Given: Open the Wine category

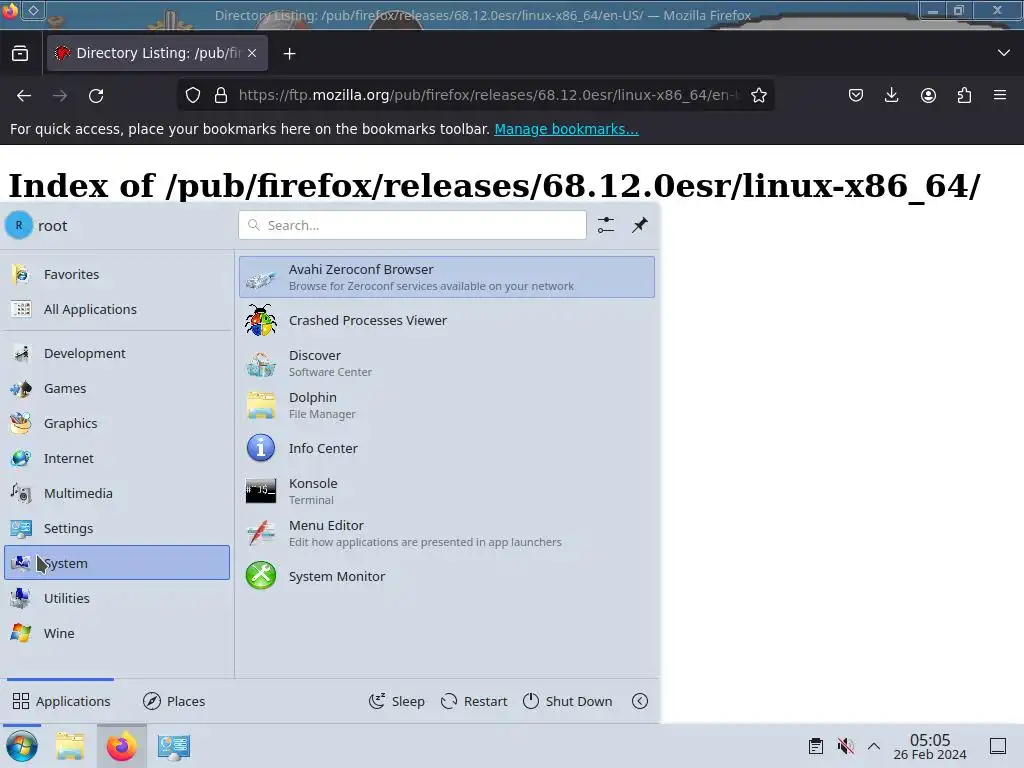Looking at the screenshot, I should click(x=117, y=633).
